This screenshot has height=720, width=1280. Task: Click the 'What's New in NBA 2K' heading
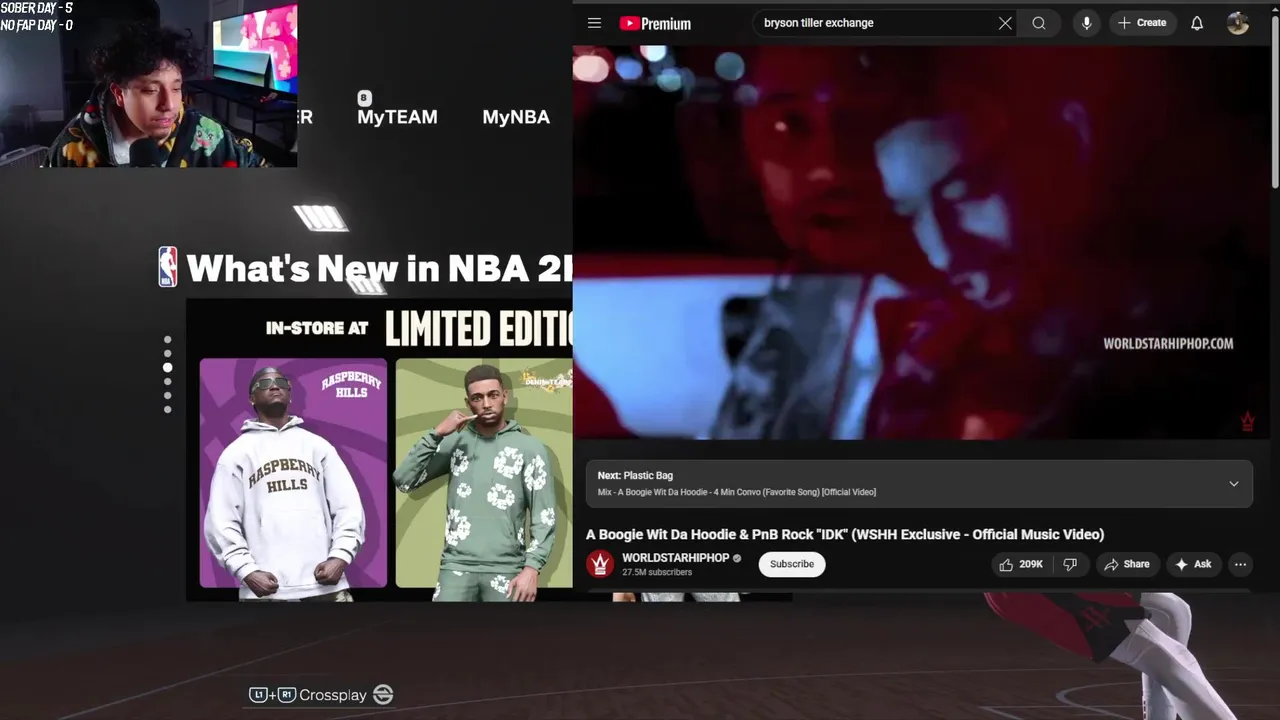click(x=379, y=268)
